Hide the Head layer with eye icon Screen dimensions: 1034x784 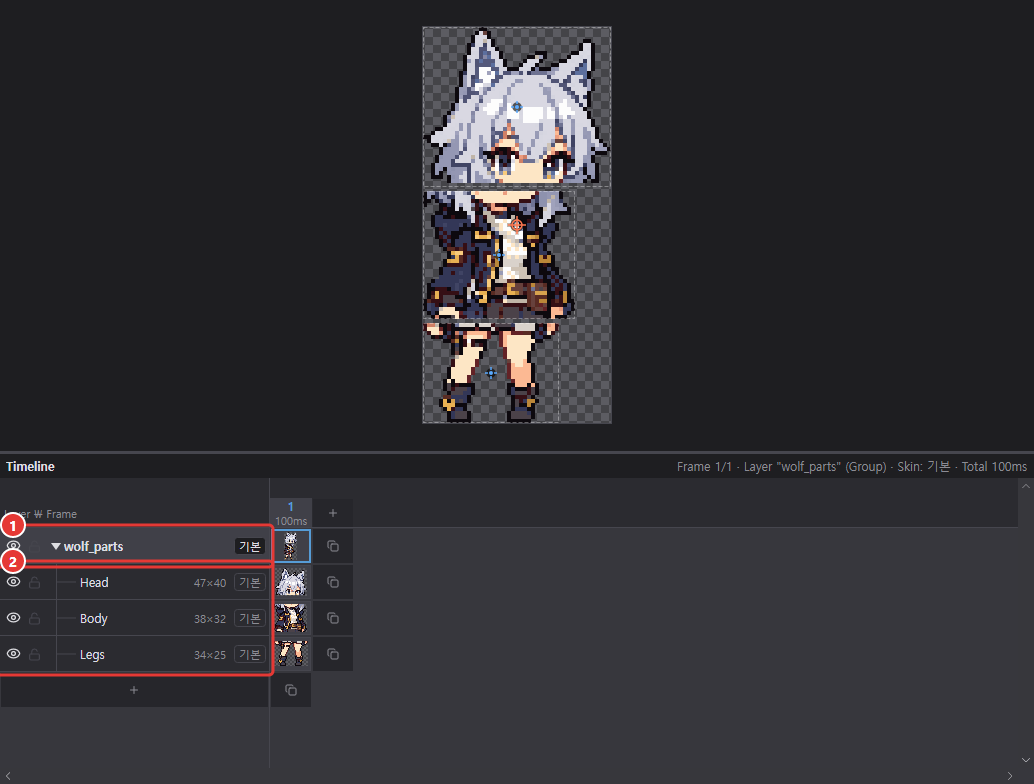(13, 582)
